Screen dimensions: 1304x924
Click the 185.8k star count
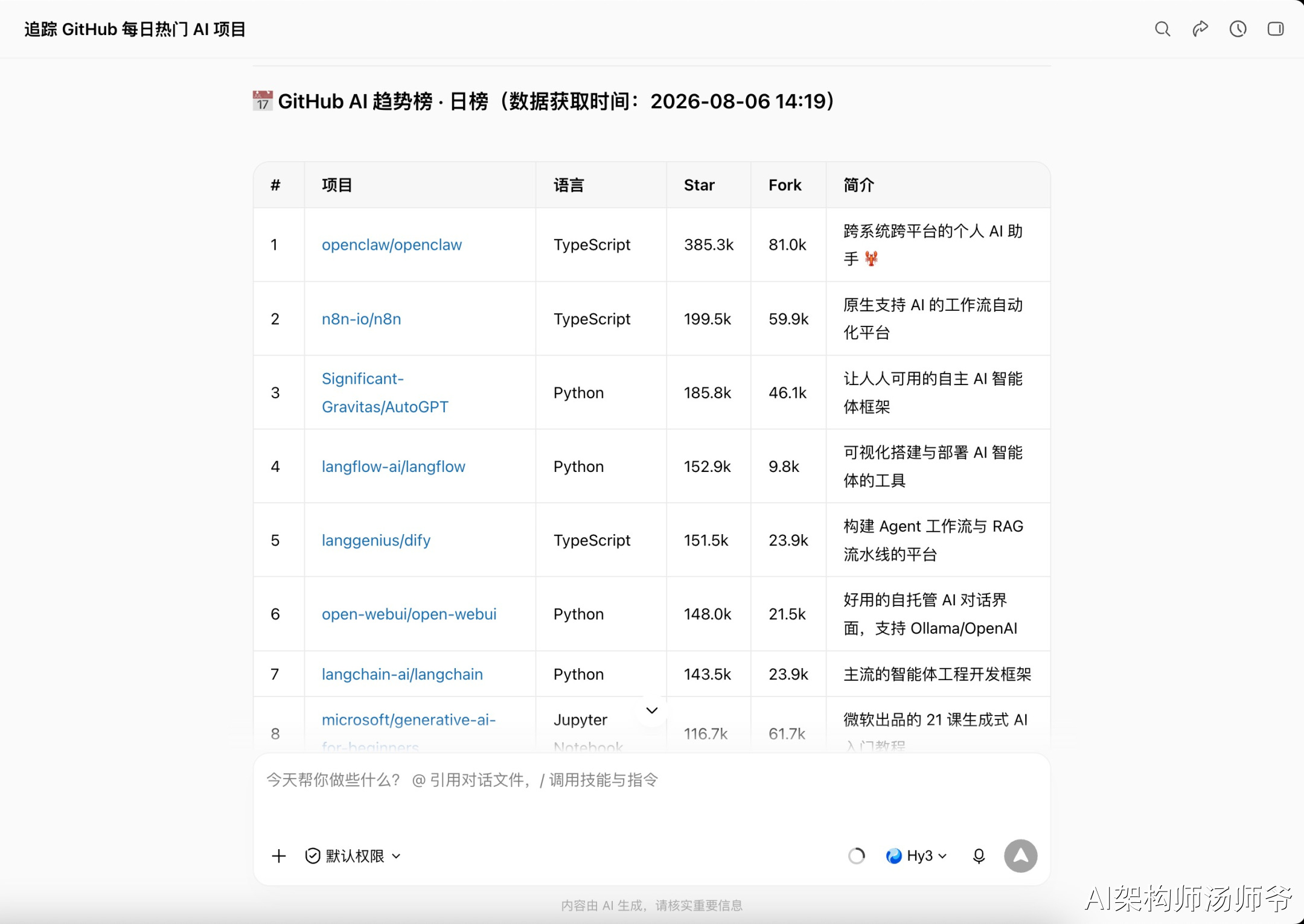click(x=708, y=392)
